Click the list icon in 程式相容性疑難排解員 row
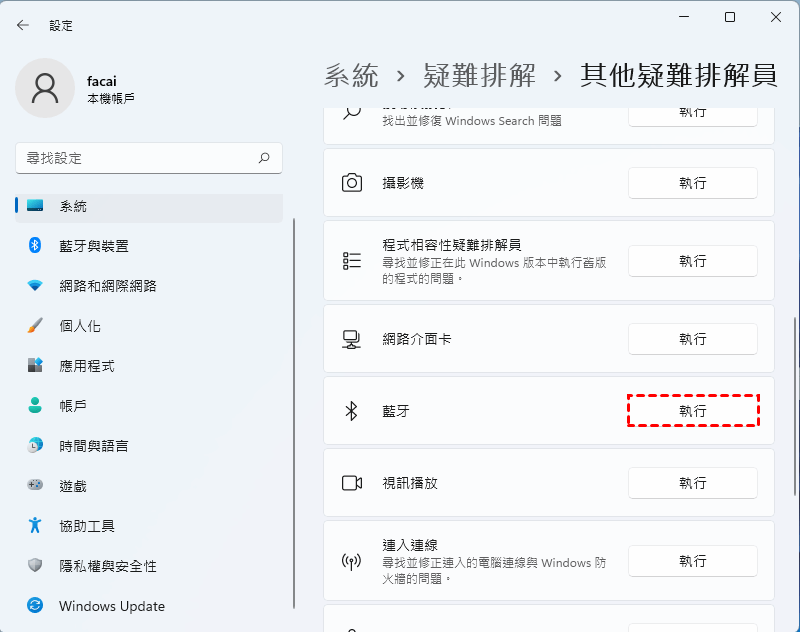The image size is (800, 632). click(x=352, y=261)
